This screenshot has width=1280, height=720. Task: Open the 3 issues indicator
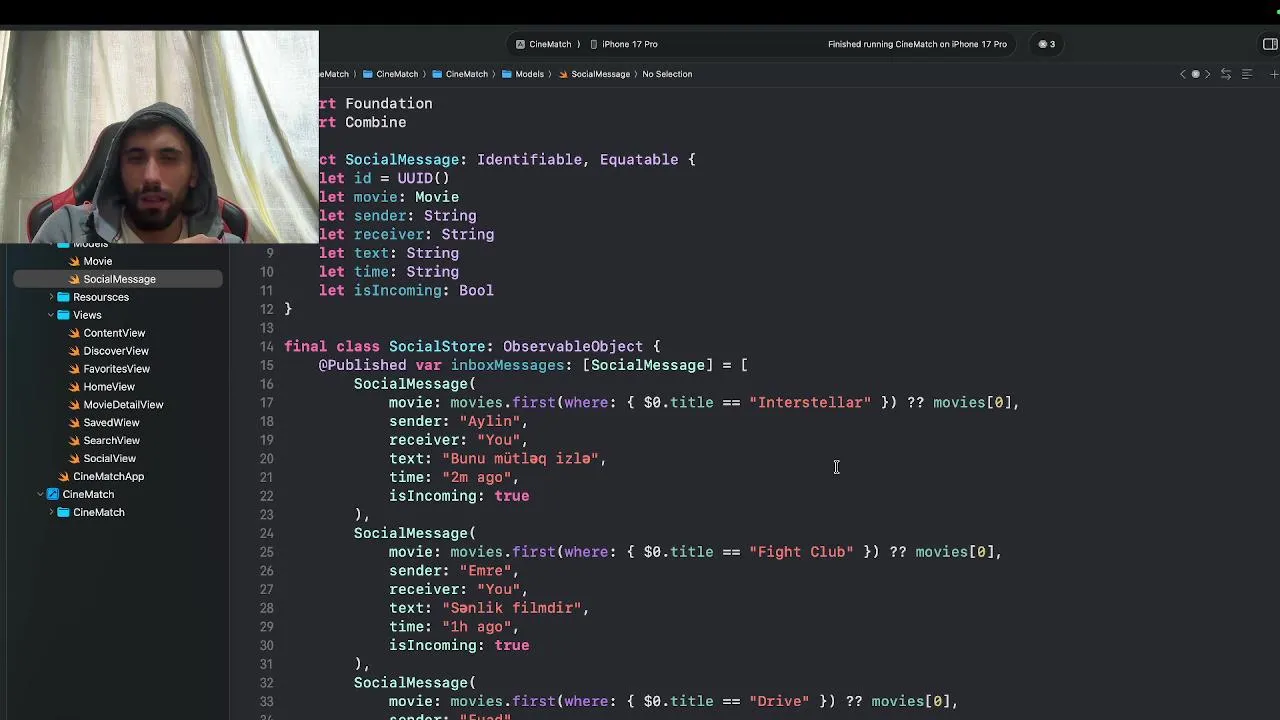tap(1046, 44)
